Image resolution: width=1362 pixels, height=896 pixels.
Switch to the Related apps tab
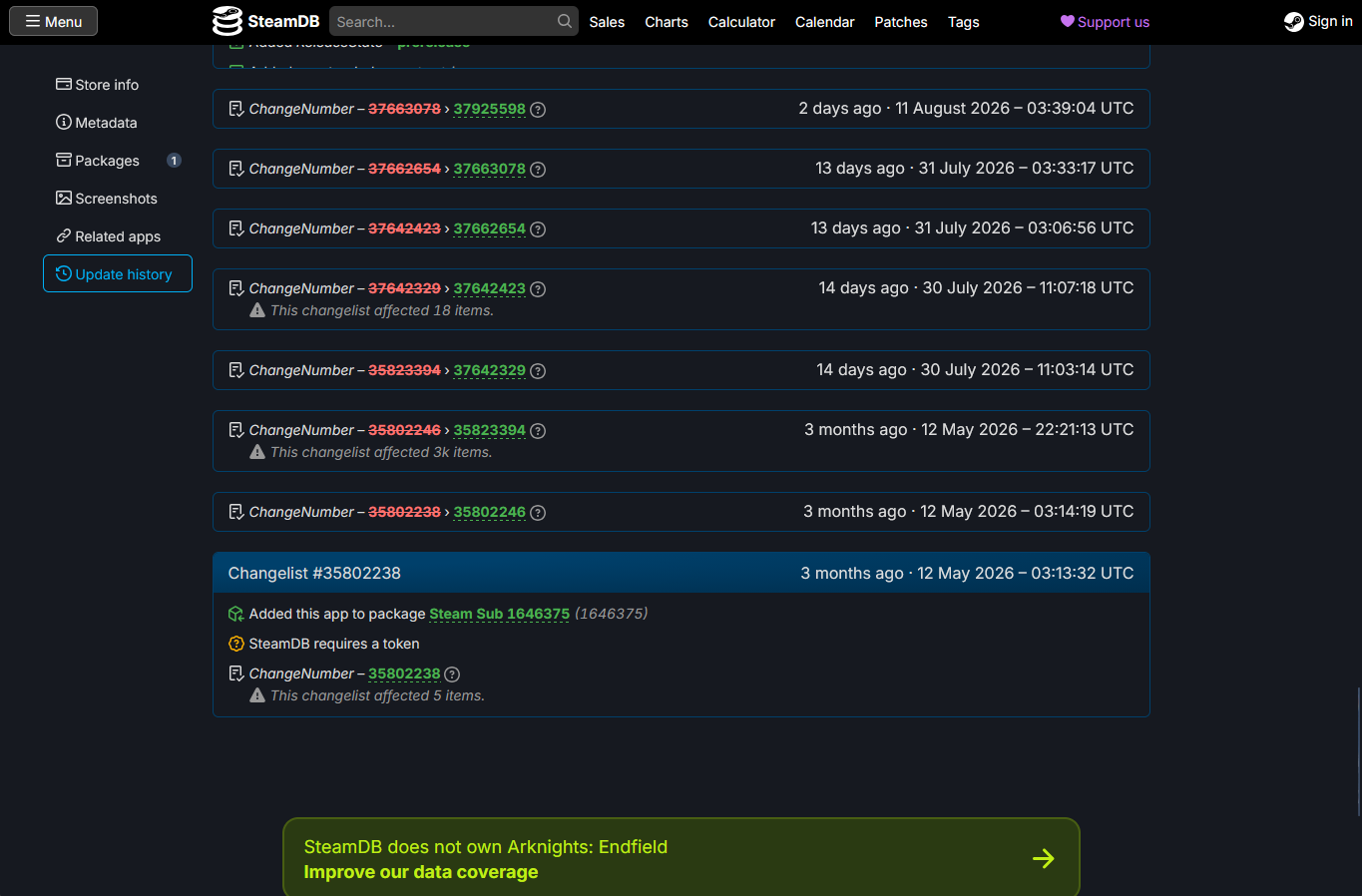(x=118, y=236)
